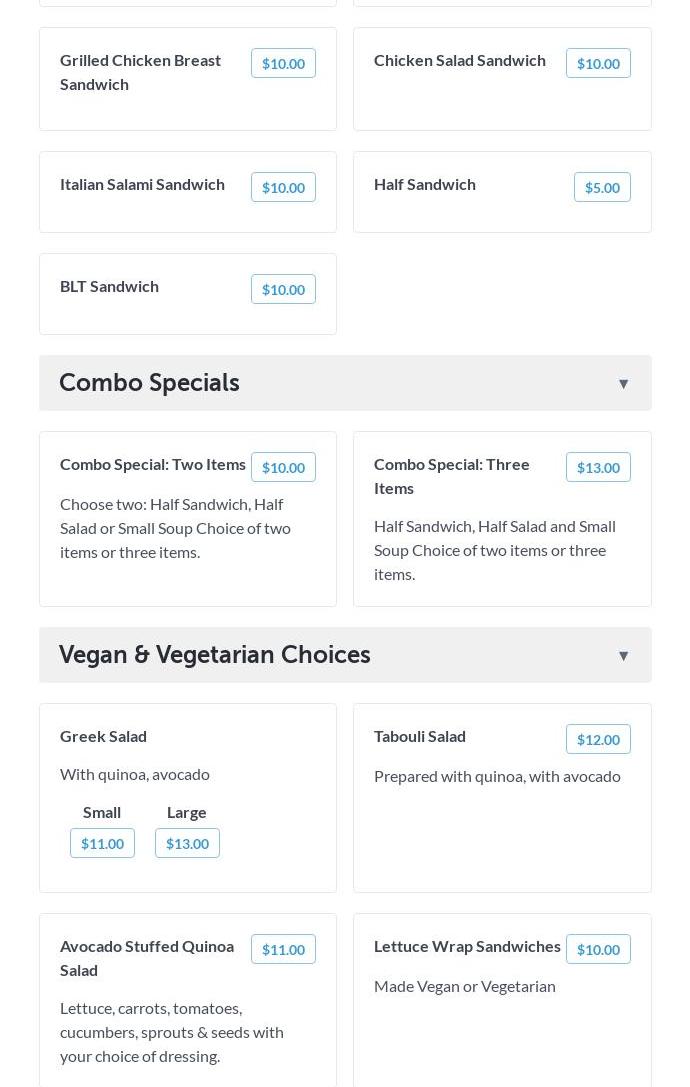Add Avocado Stuffed Quinoa Salad for $11.00
690x1087 pixels.
click(x=283, y=949)
